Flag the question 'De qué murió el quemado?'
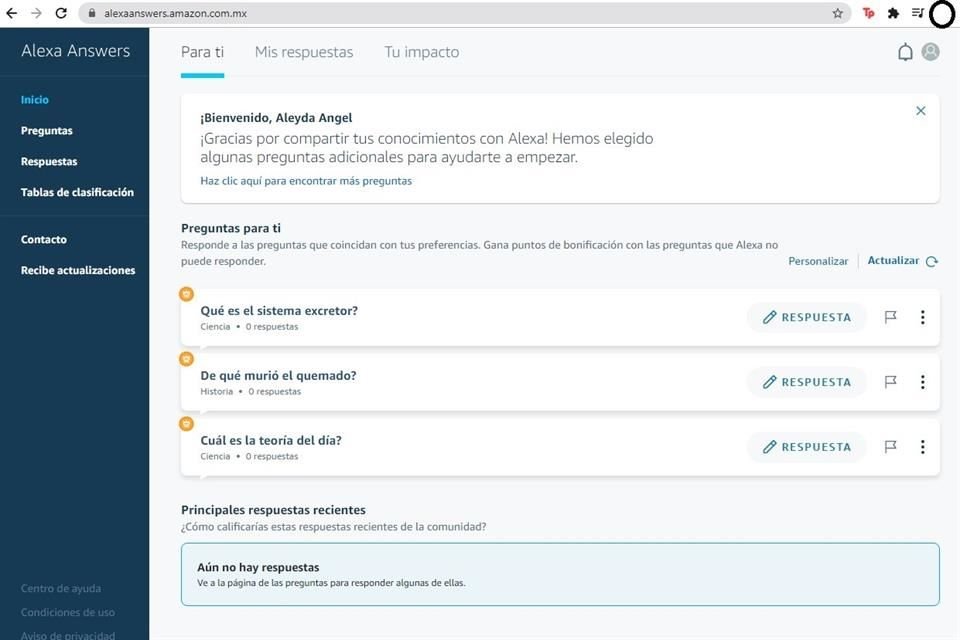This screenshot has width=960, height=640. click(x=890, y=382)
